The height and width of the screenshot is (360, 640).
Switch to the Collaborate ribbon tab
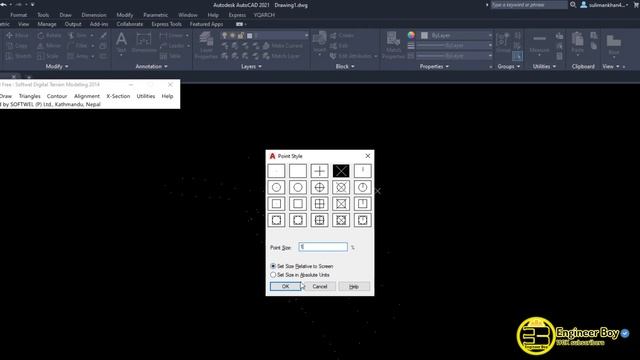click(x=130, y=24)
